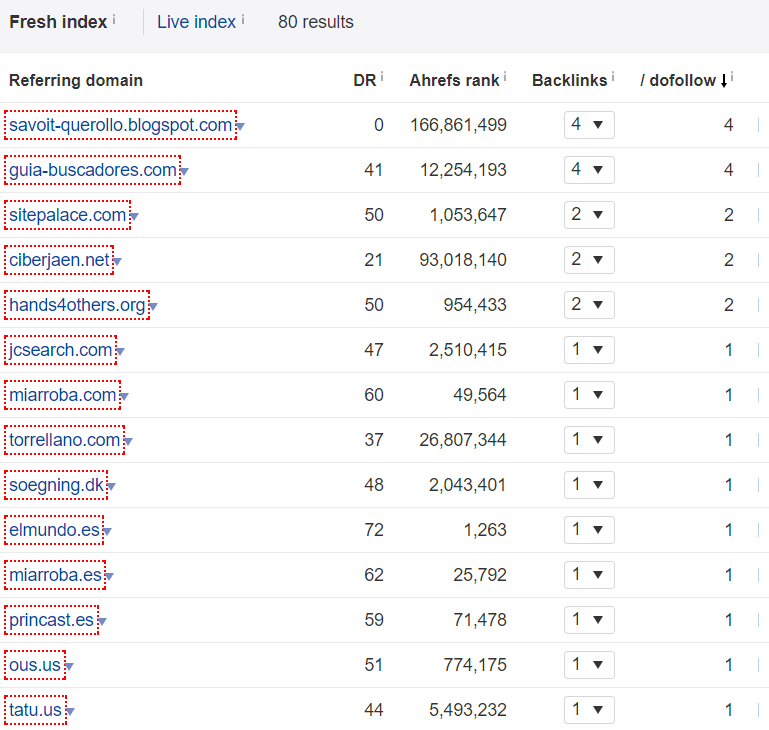Click the Backlinks column info icon
The height and width of the screenshot is (730, 769).
pyautogui.click(x=613, y=77)
